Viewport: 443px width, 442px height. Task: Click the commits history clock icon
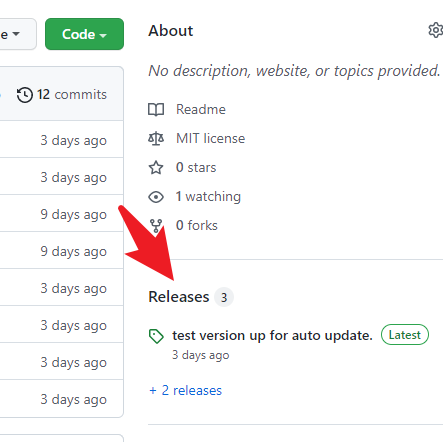coord(25,95)
